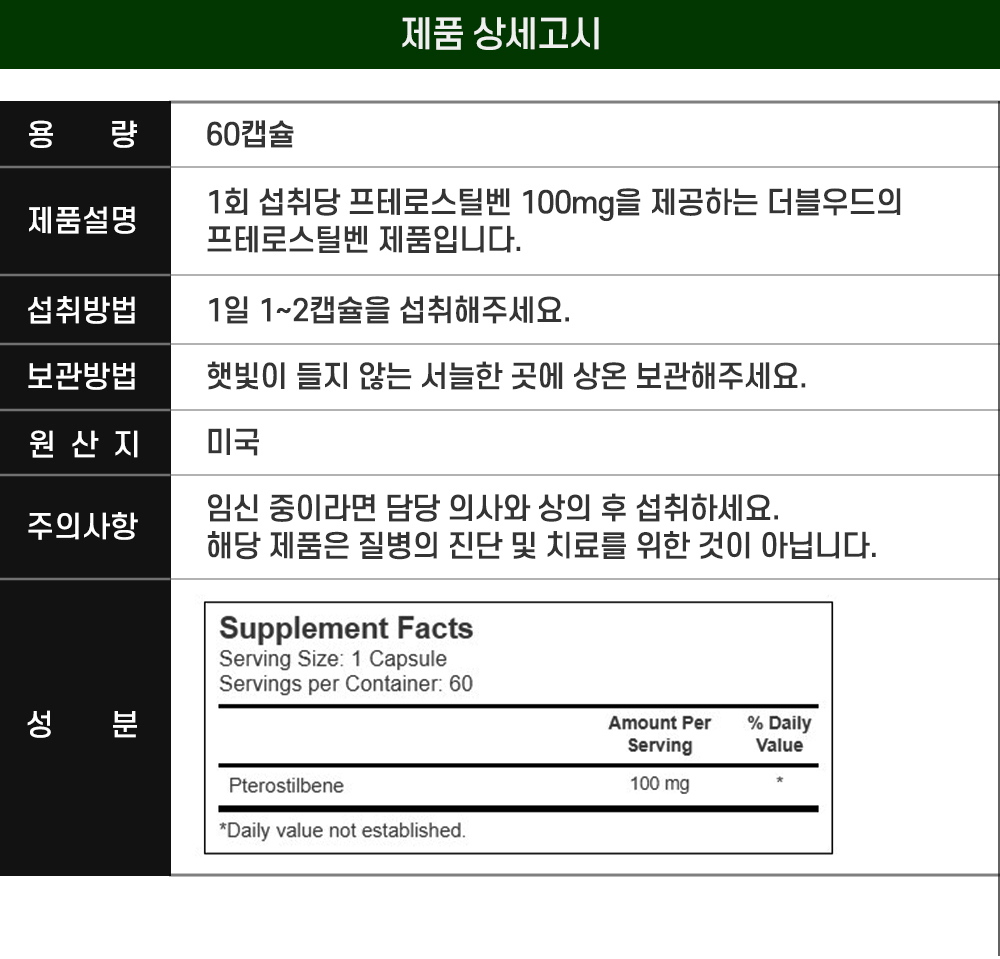The height and width of the screenshot is (959, 1000).
Task: Click the 제품설명 row label
Action: 84,221
